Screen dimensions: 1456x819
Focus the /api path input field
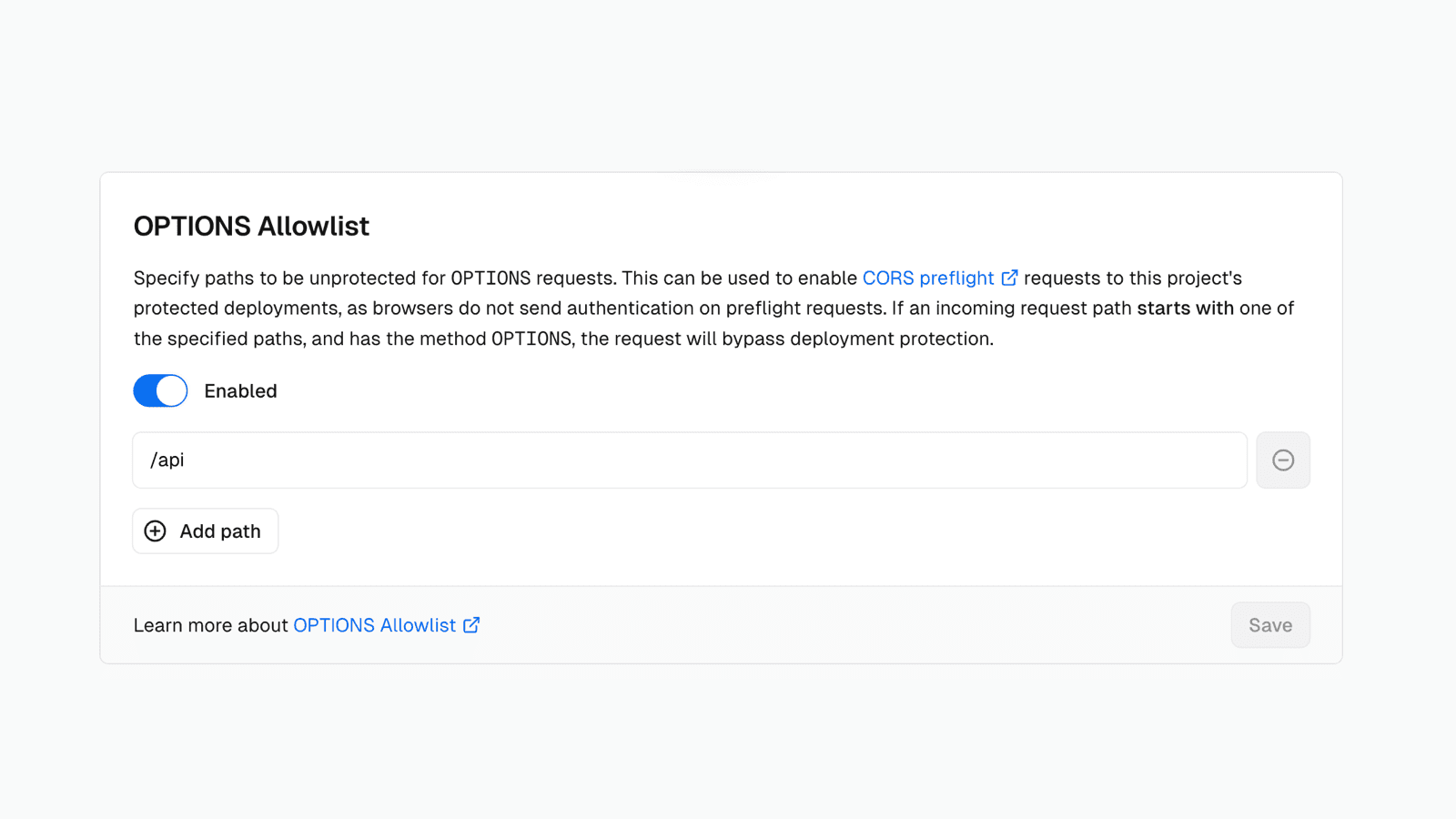[689, 460]
